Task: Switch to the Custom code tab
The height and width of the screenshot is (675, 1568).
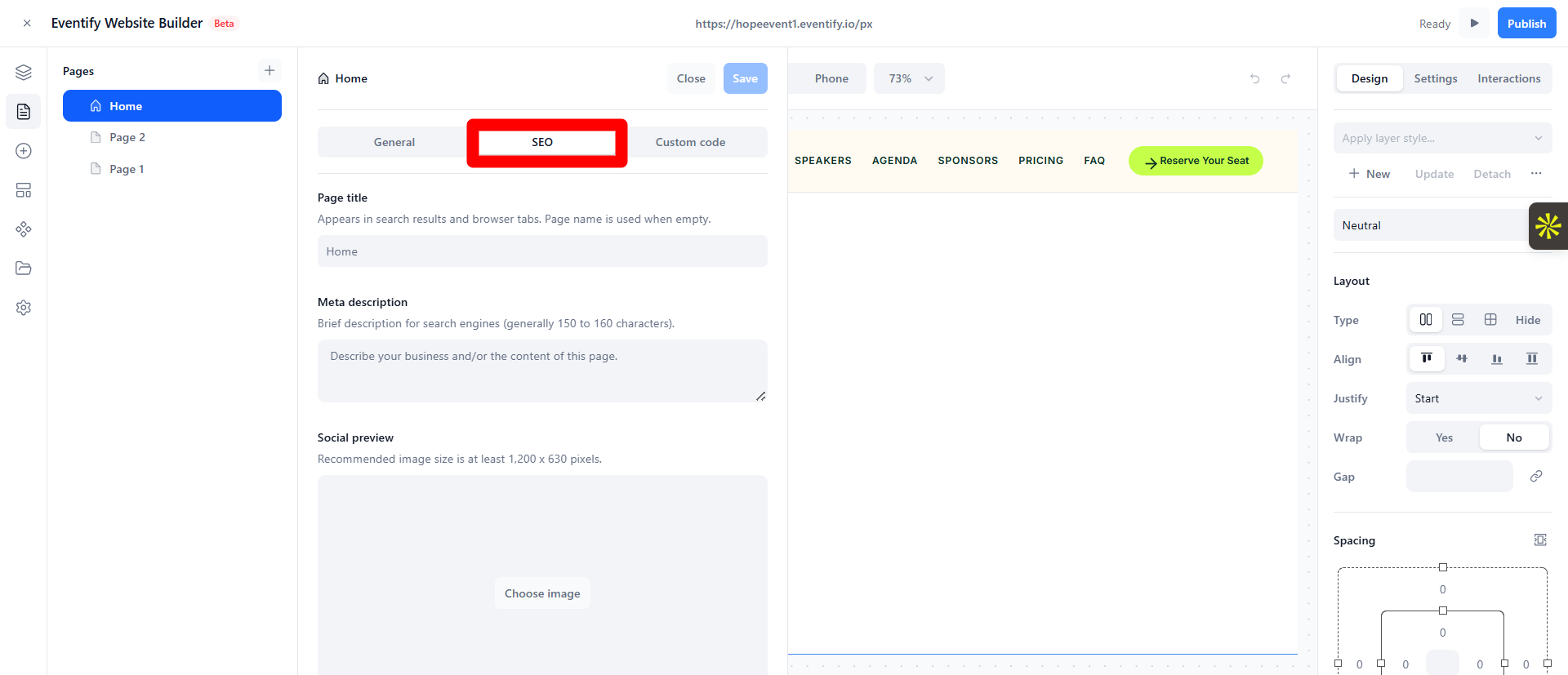Action: [x=690, y=142]
